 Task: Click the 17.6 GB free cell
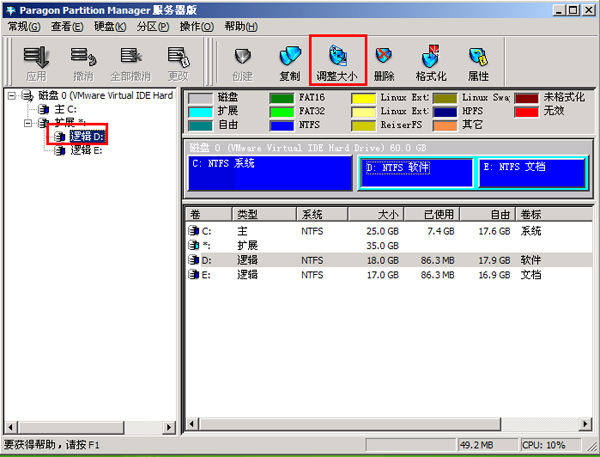(494, 231)
